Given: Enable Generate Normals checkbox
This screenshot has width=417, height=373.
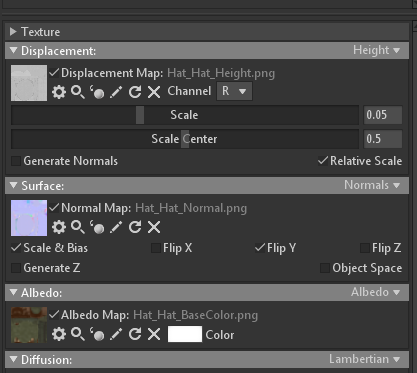Looking at the screenshot, I should pos(16,161).
